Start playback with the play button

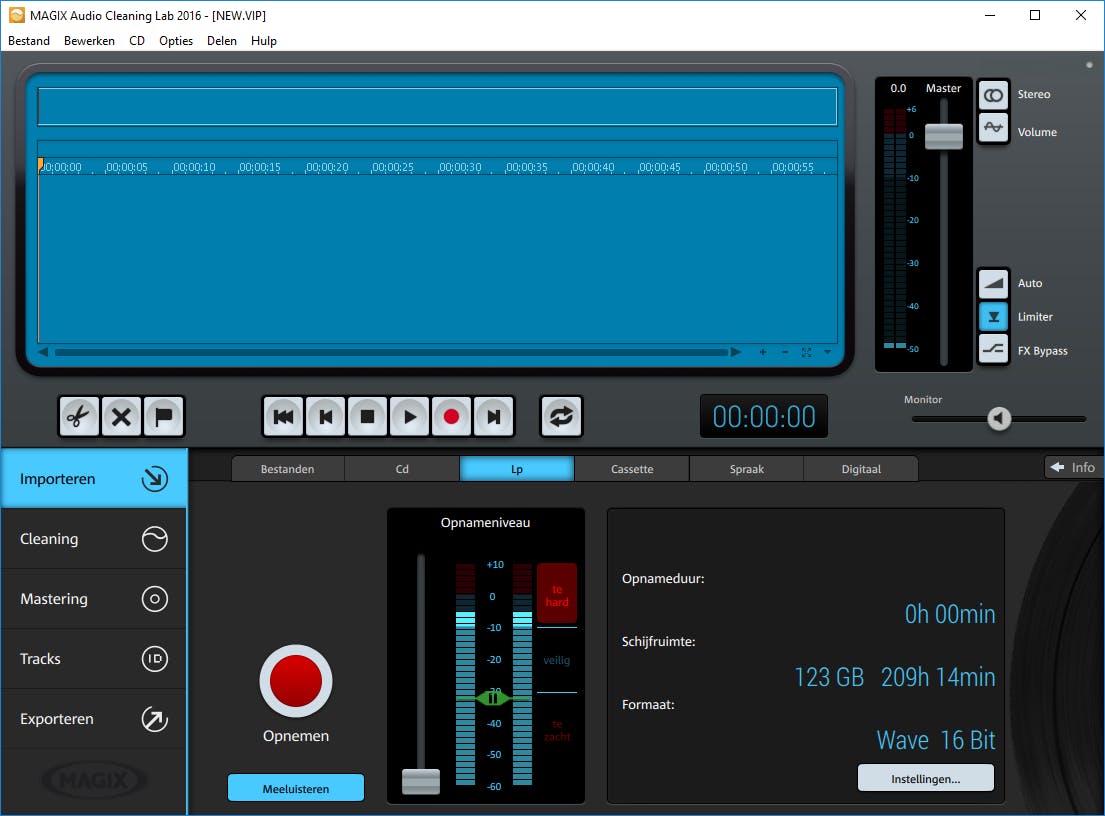pyautogui.click(x=409, y=417)
